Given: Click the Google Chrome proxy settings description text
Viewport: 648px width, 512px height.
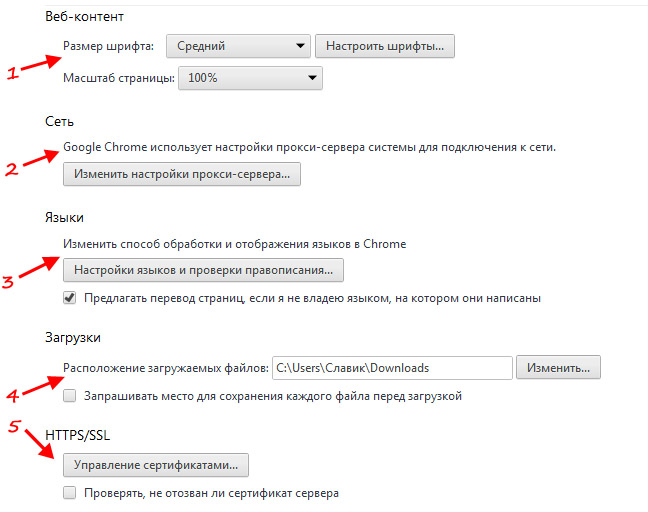Looking at the screenshot, I should [309, 147].
